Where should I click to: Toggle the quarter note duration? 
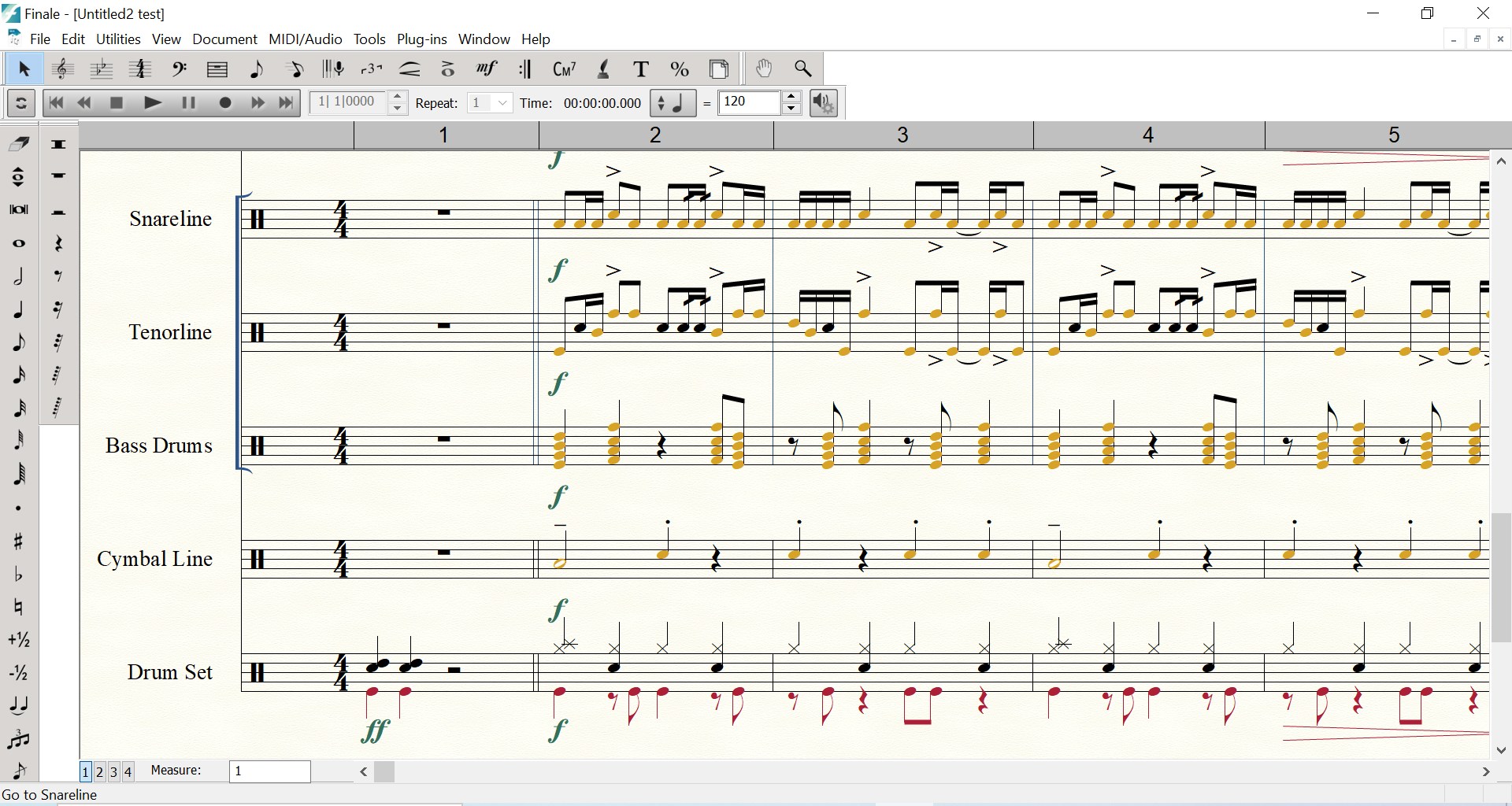[19, 309]
